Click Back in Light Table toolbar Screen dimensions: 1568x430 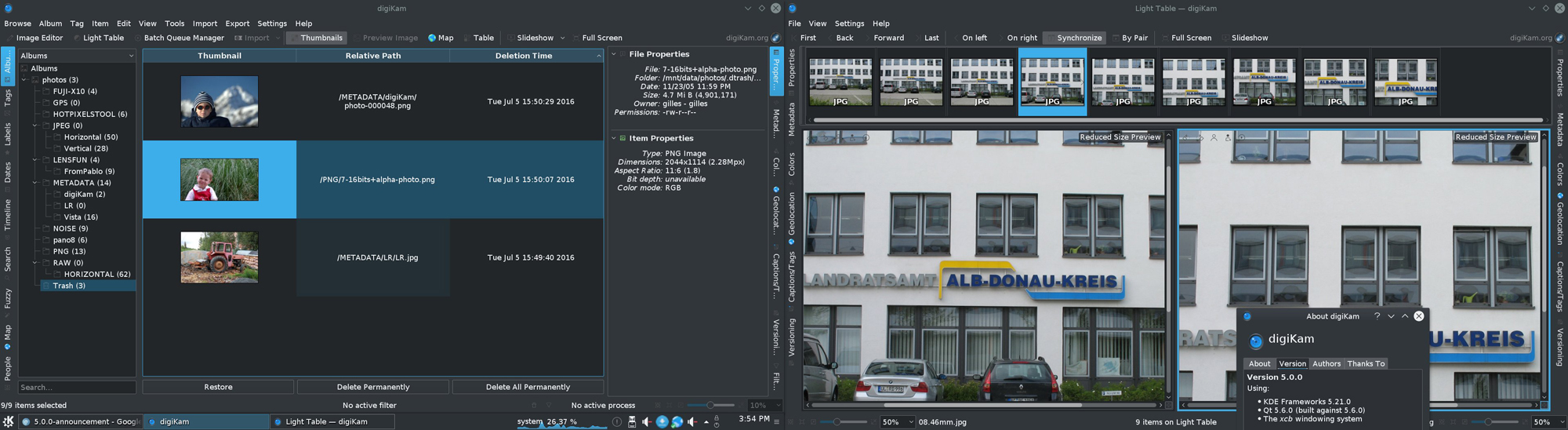click(840, 38)
